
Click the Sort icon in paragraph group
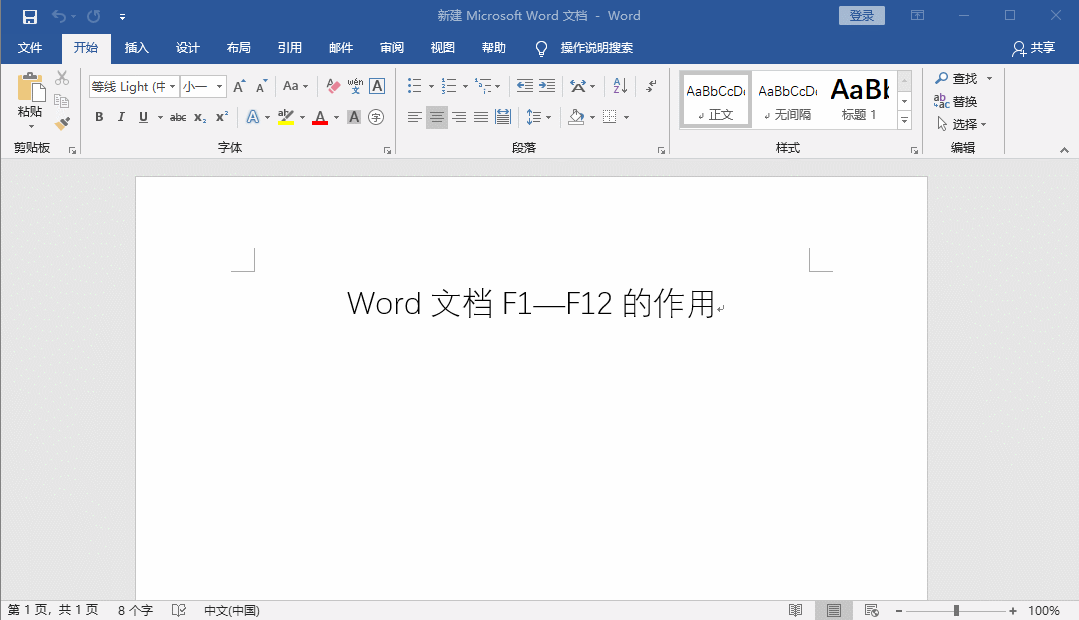click(619, 86)
